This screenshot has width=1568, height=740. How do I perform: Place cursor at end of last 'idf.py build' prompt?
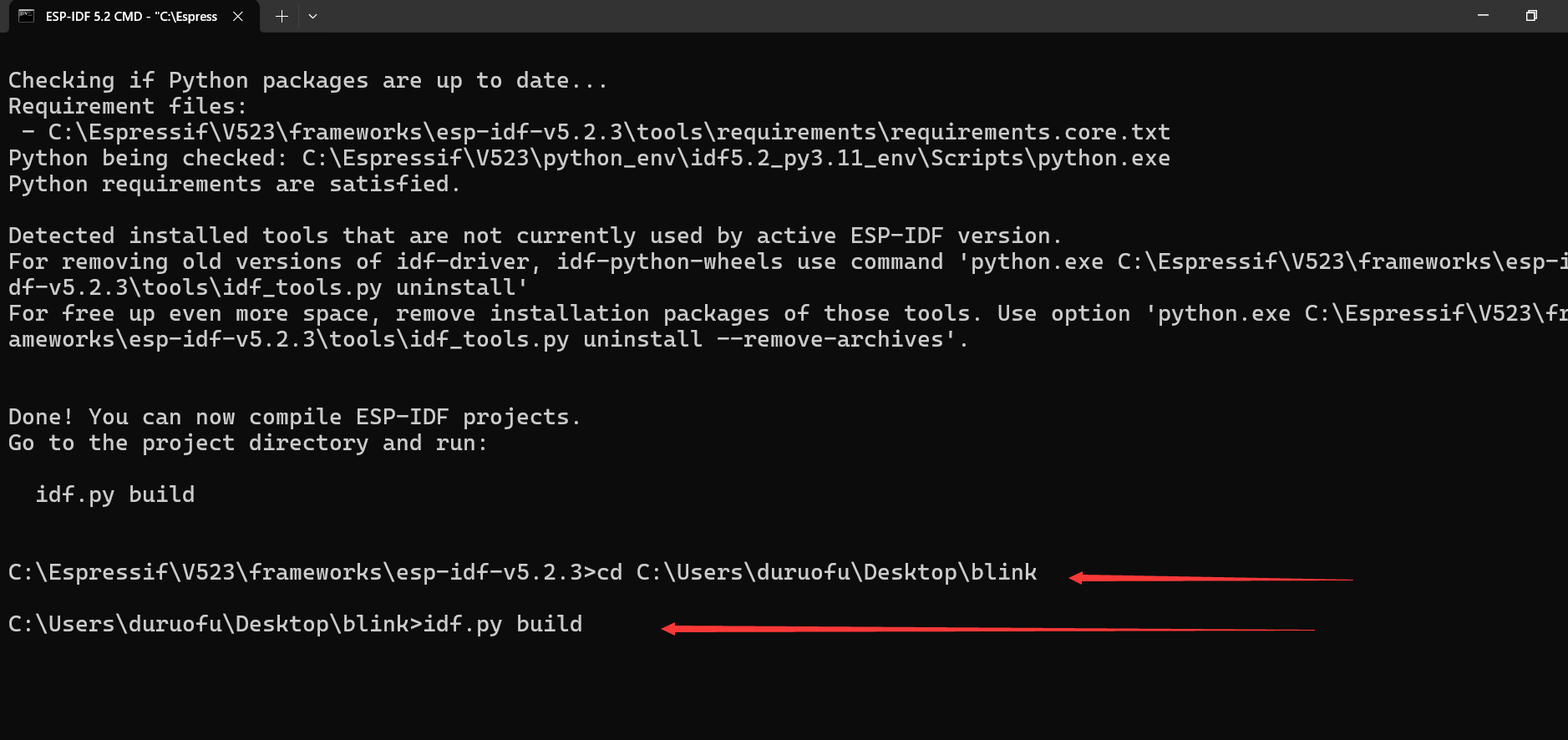click(583, 624)
